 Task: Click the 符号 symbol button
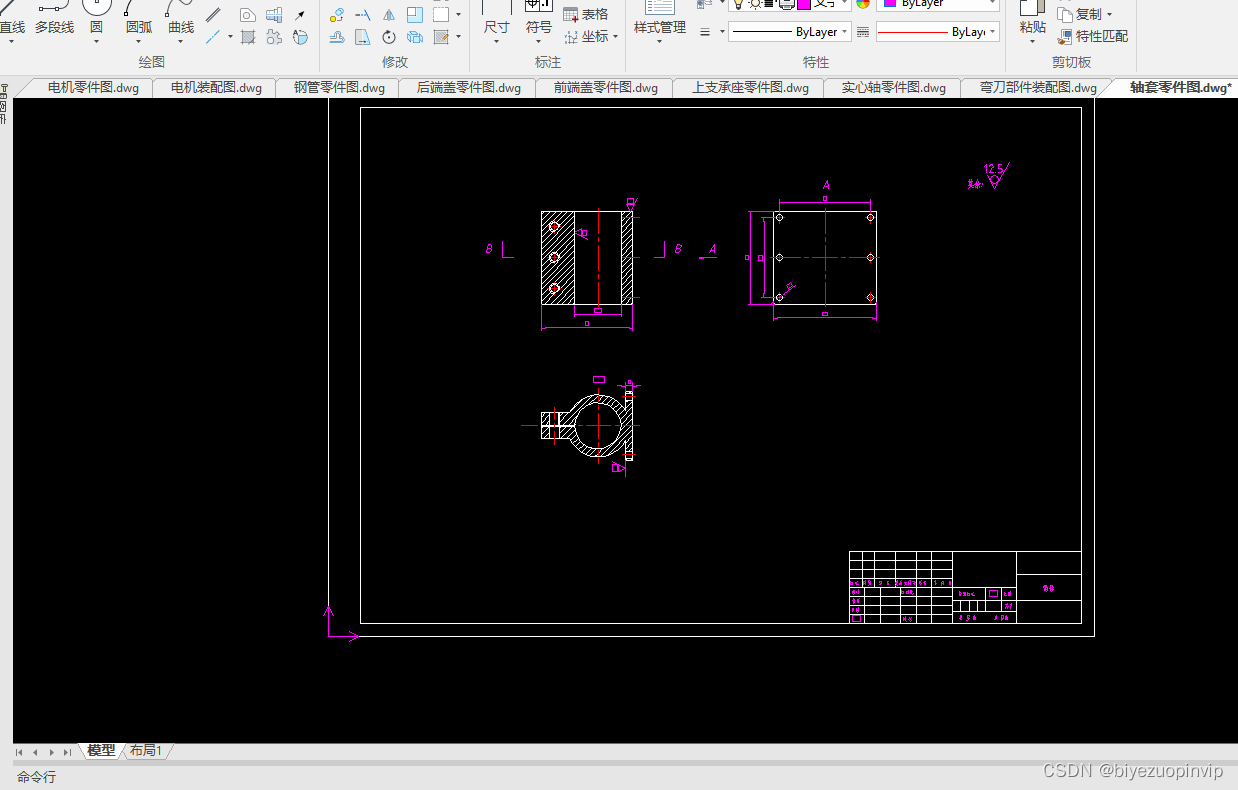point(539,18)
